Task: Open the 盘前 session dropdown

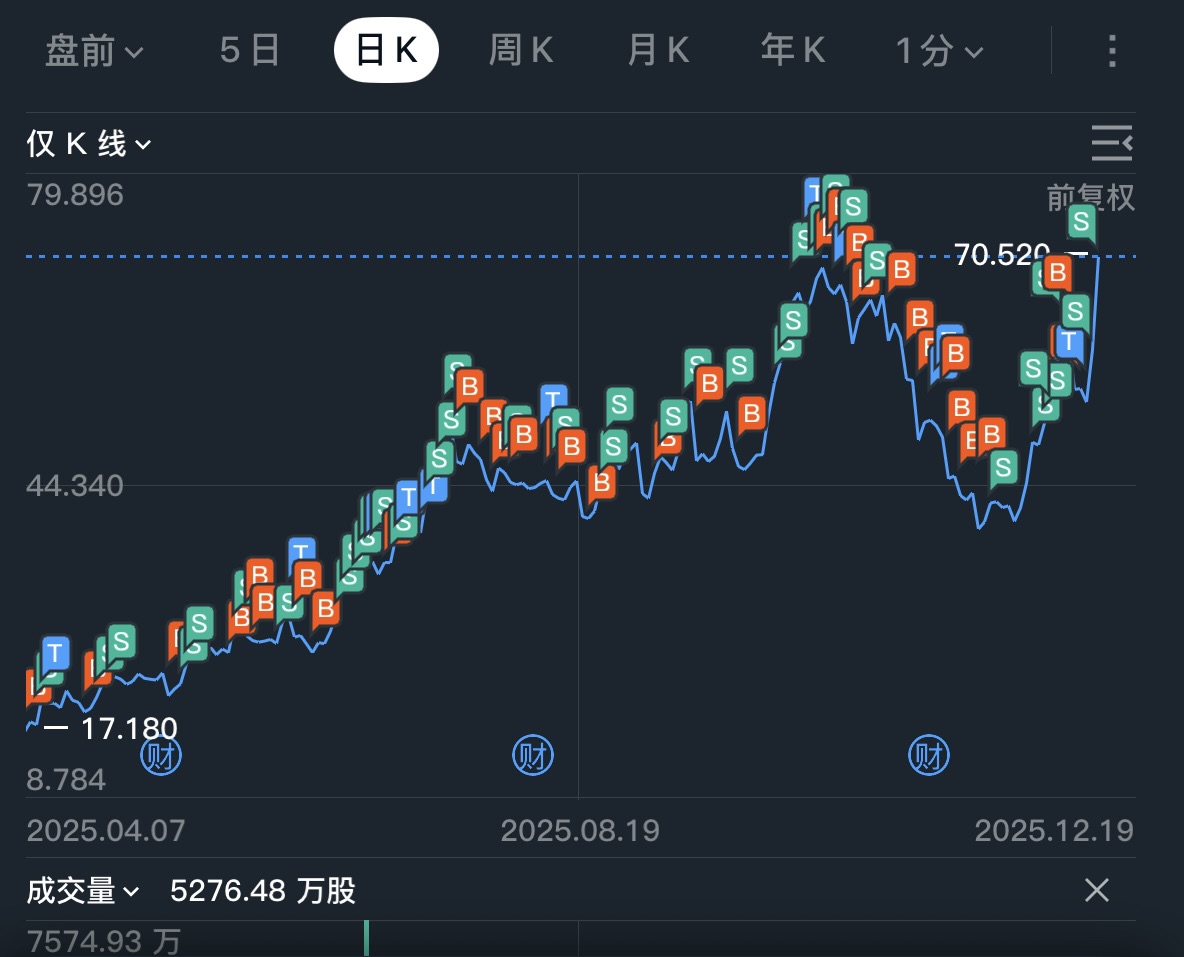Action: tap(94, 51)
